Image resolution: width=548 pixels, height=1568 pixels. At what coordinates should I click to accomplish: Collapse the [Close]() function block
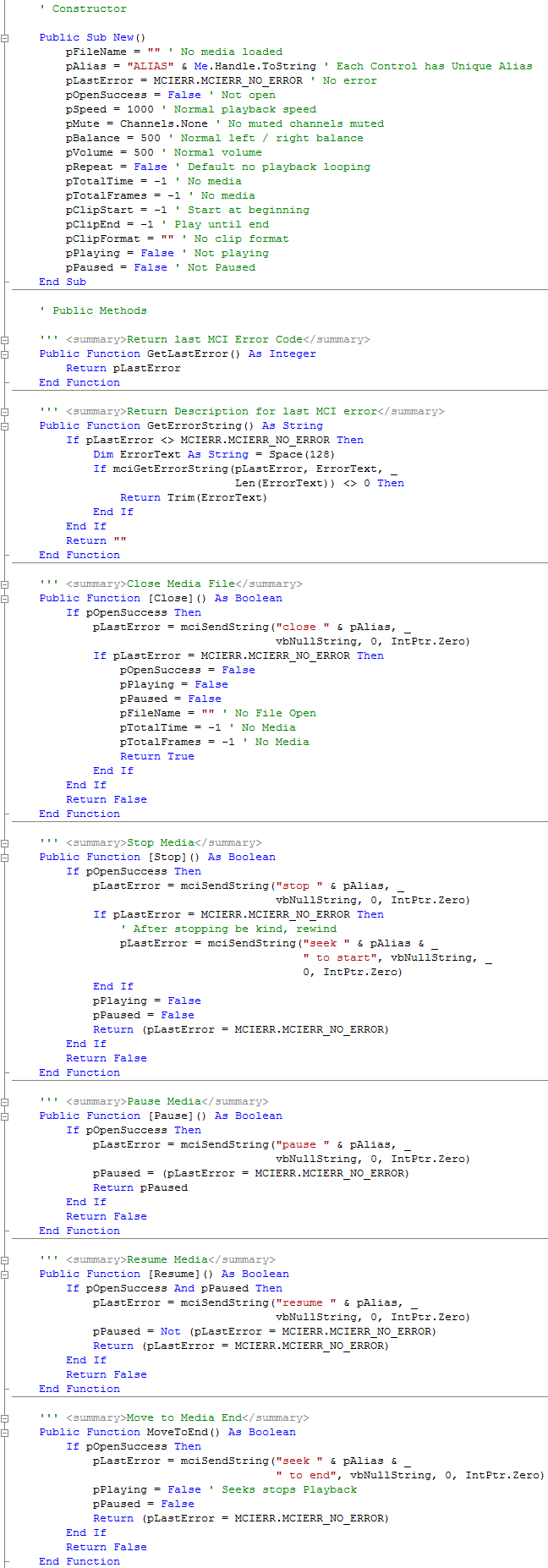click(x=5, y=598)
